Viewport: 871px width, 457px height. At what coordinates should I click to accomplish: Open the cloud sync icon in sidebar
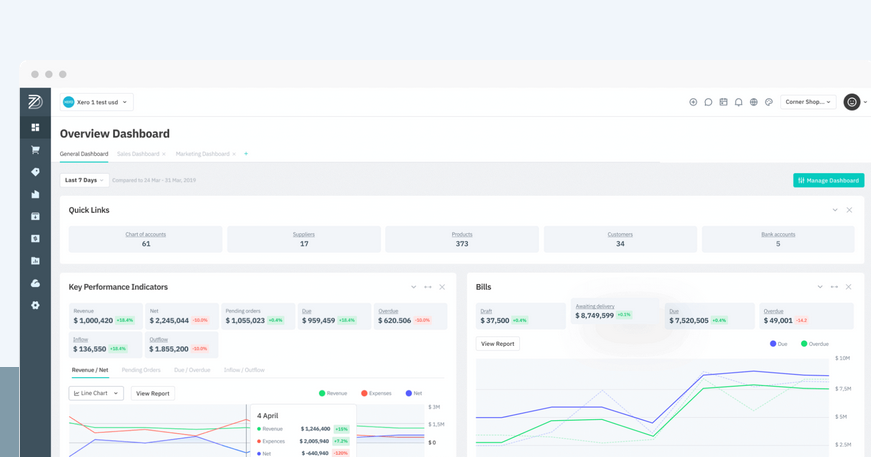tap(35, 283)
